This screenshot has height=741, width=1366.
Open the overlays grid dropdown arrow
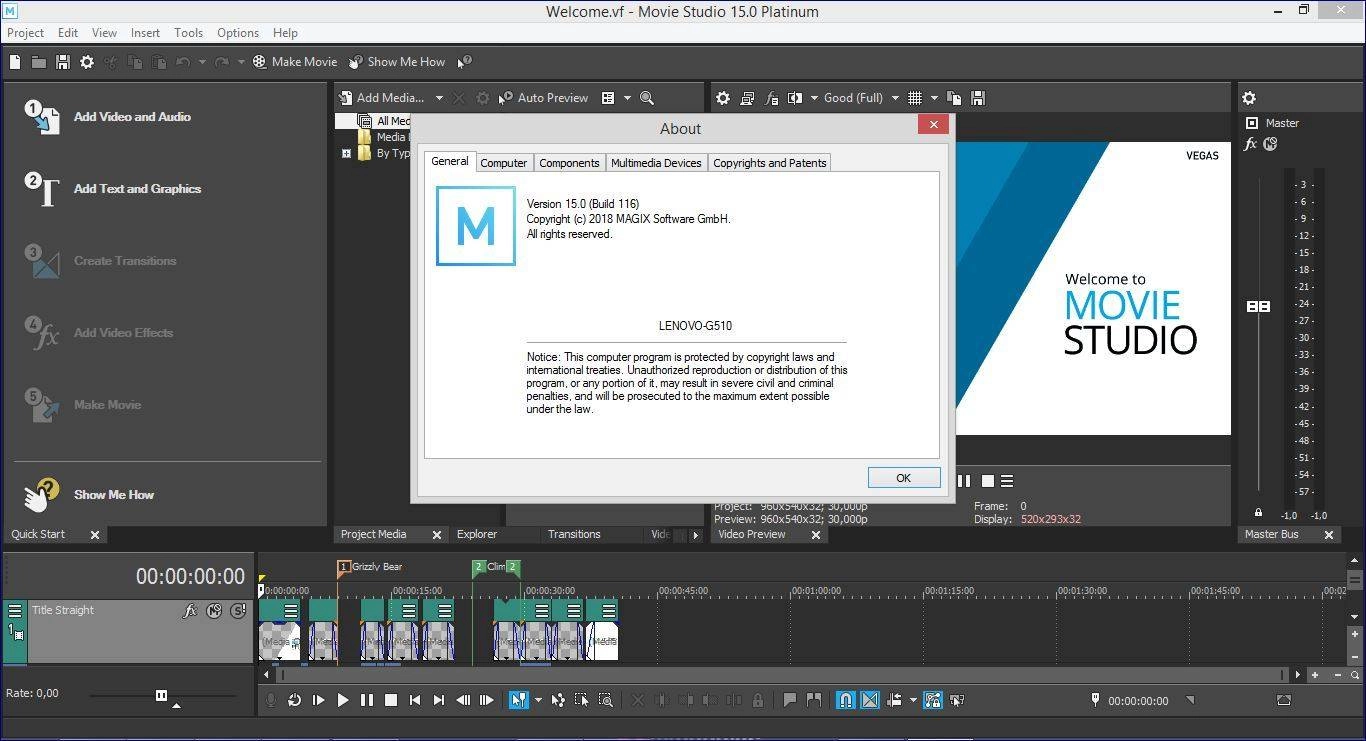[x=934, y=98]
